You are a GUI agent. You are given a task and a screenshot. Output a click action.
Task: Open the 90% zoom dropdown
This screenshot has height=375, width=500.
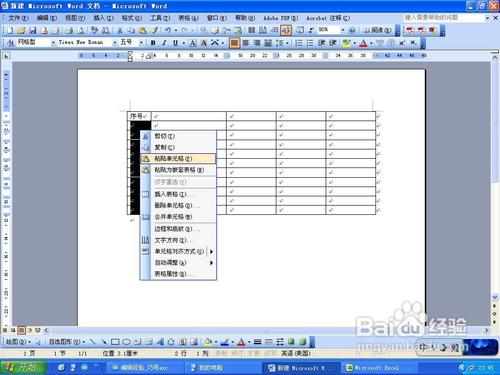click(343, 30)
